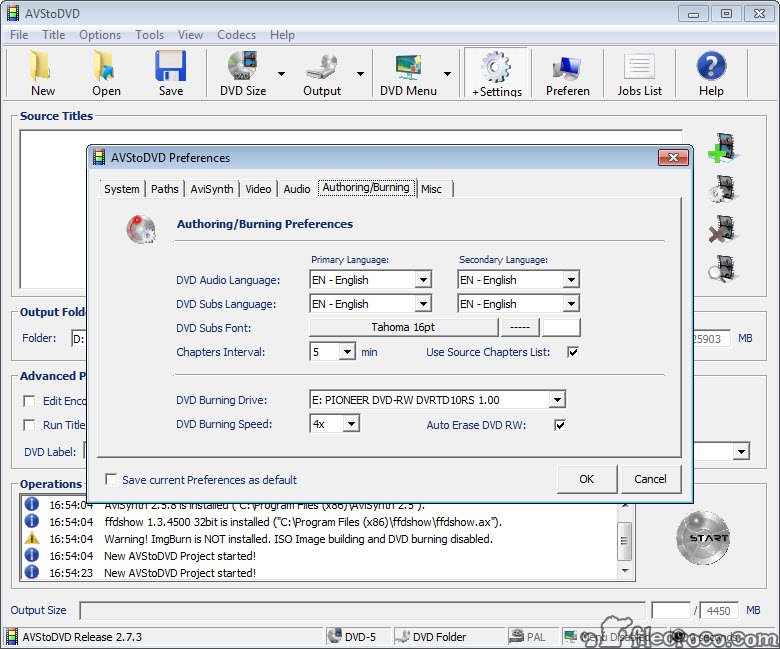This screenshot has height=649, width=780.
Task: Click the PAL status bar icon
Action: pos(517,636)
